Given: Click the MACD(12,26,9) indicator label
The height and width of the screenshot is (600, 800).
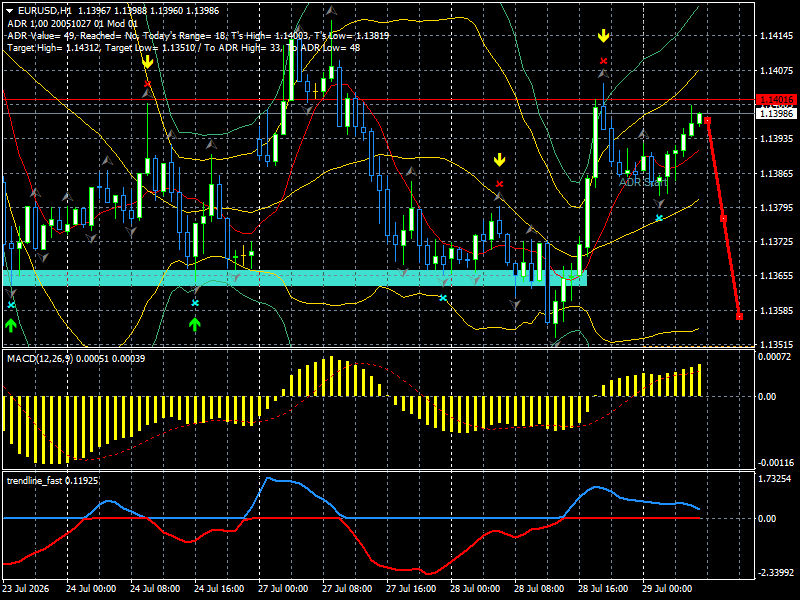Looking at the screenshot, I should point(76,359).
